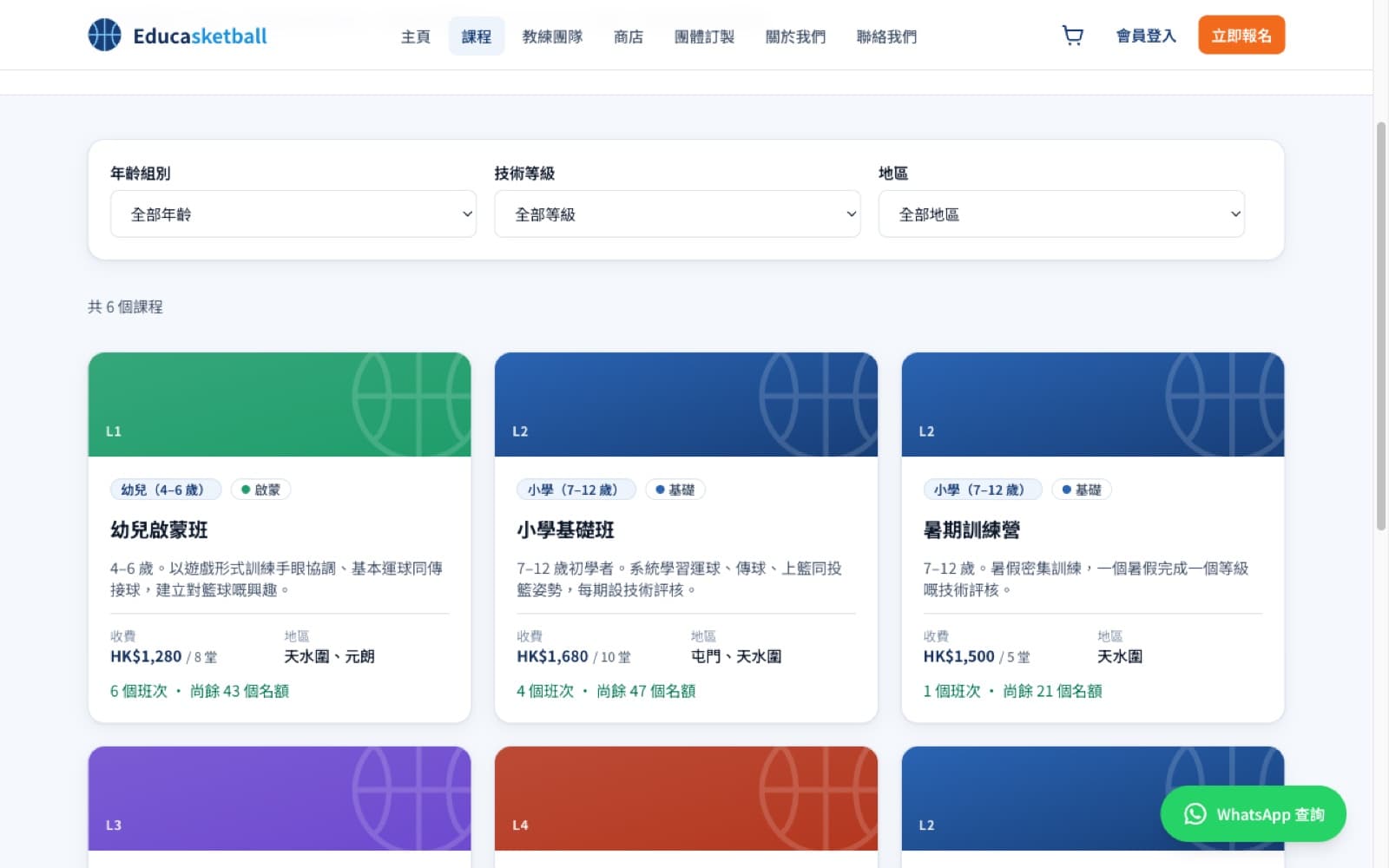Click the 基礎 tag on 暑期訓練營 card
This screenshot has width=1389, height=868.
pos(1082,490)
